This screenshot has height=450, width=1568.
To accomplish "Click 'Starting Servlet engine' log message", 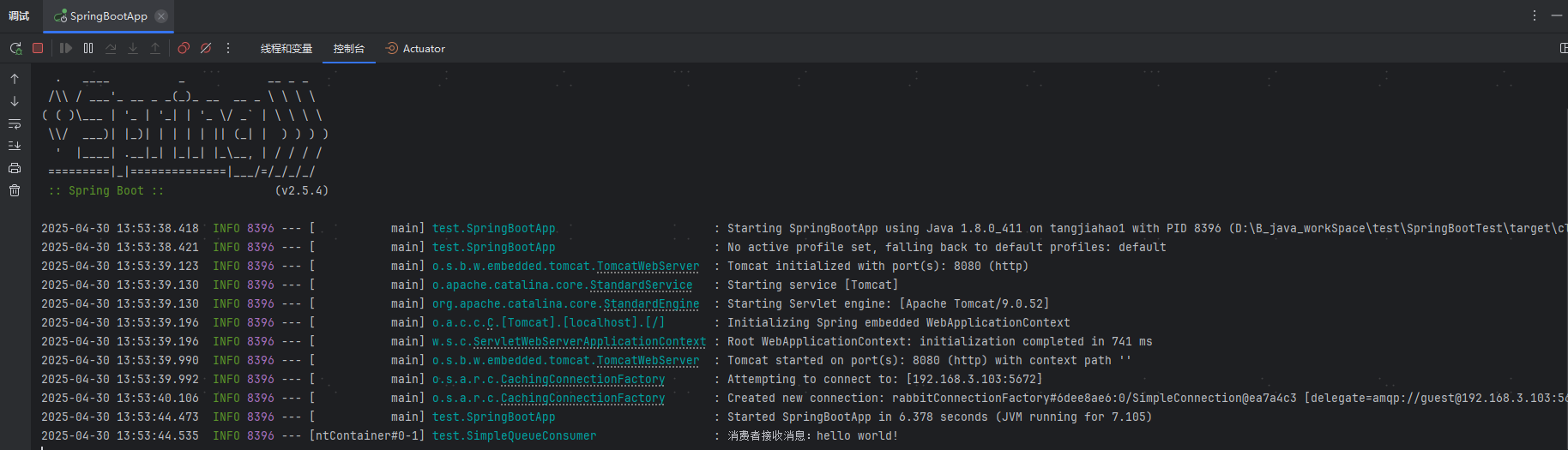I will tap(888, 304).
